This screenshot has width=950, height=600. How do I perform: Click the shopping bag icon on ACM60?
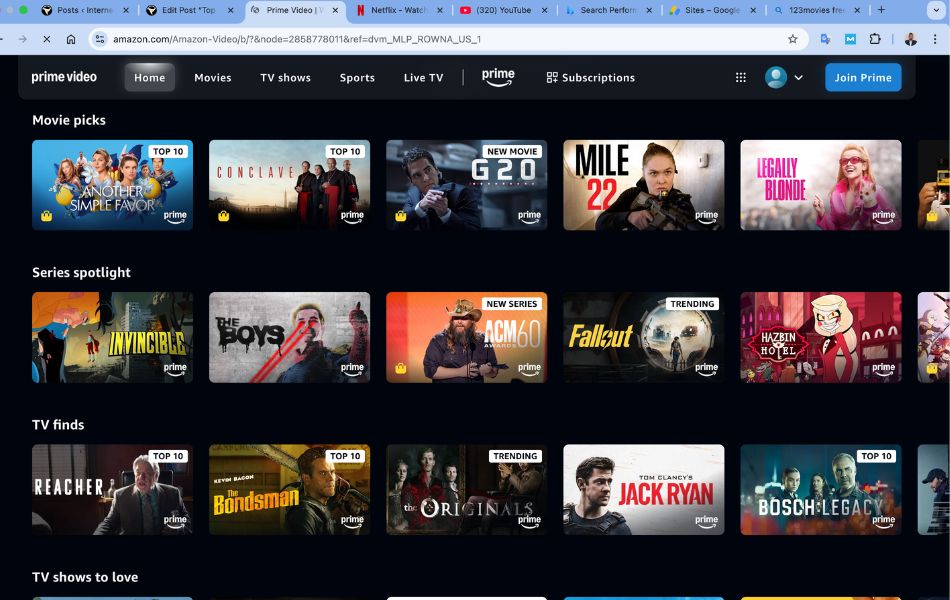point(400,368)
